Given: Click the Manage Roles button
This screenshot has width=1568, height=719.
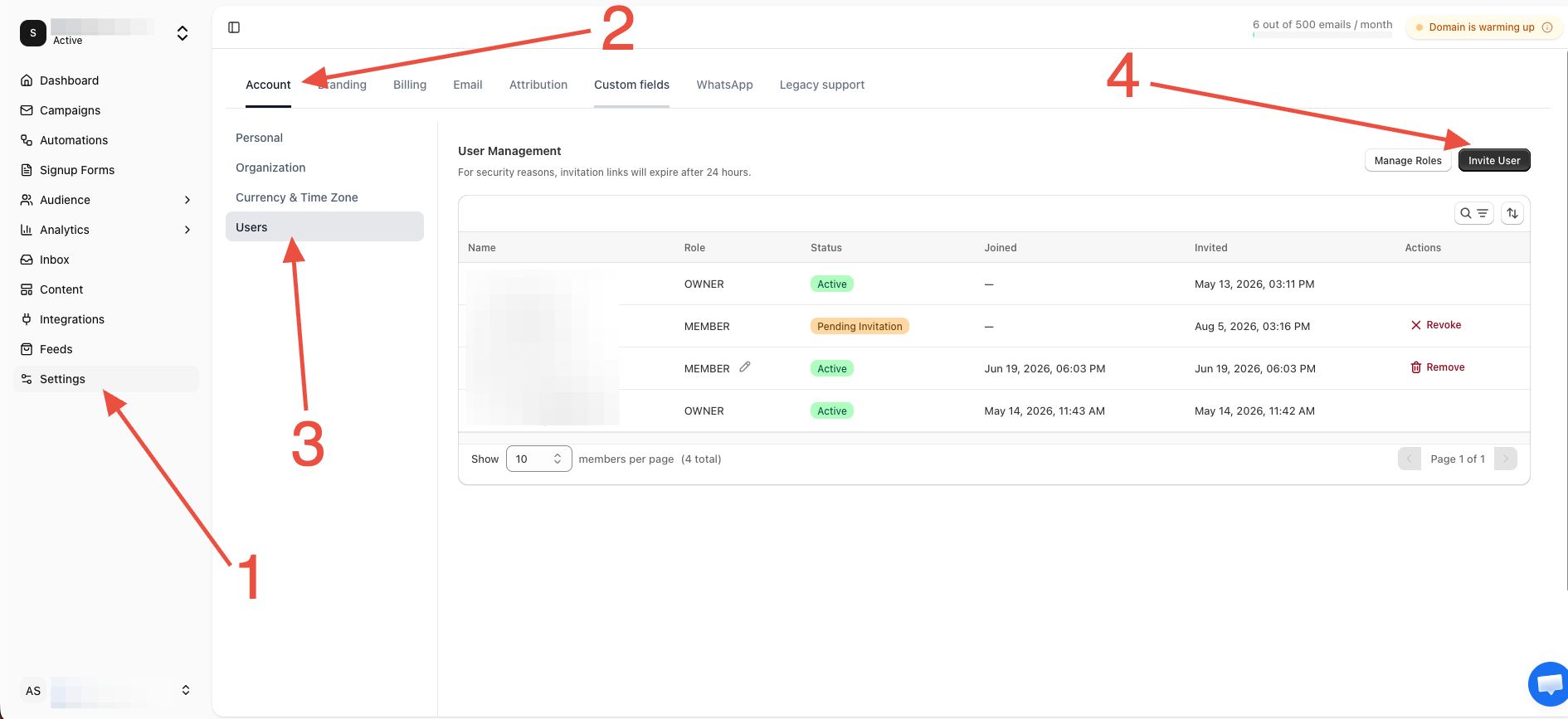Looking at the screenshot, I should click(1408, 160).
